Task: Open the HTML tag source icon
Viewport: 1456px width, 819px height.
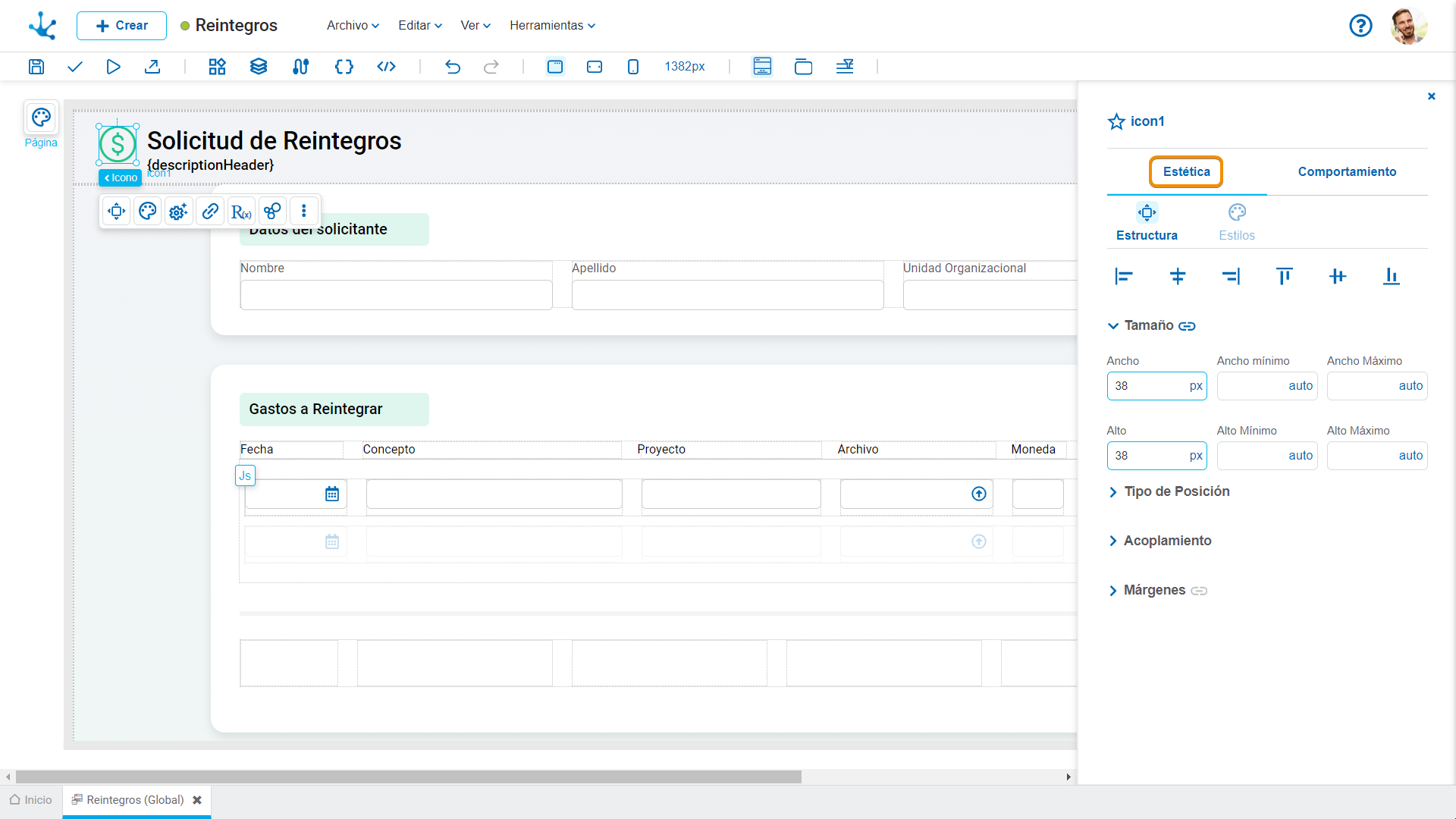Action: (387, 67)
